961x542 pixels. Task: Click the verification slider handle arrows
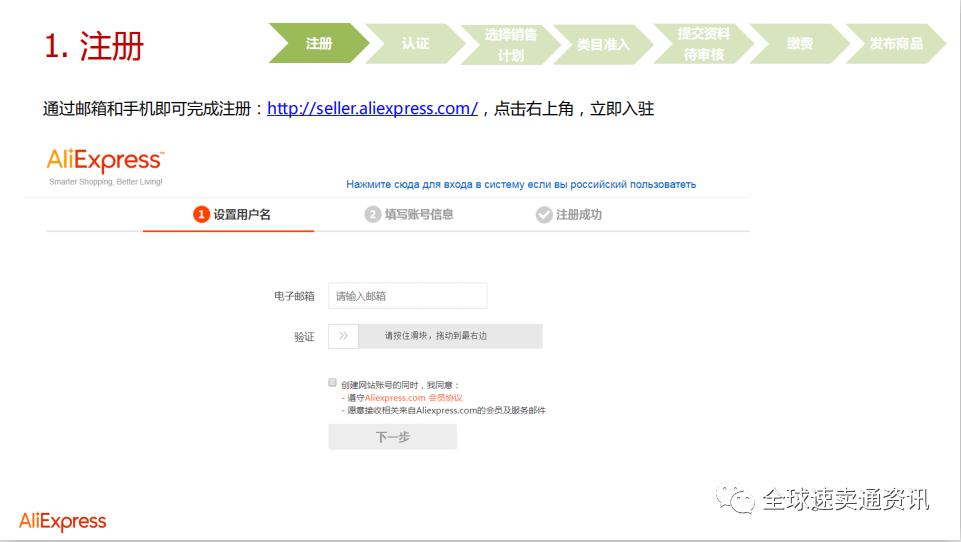pos(343,336)
